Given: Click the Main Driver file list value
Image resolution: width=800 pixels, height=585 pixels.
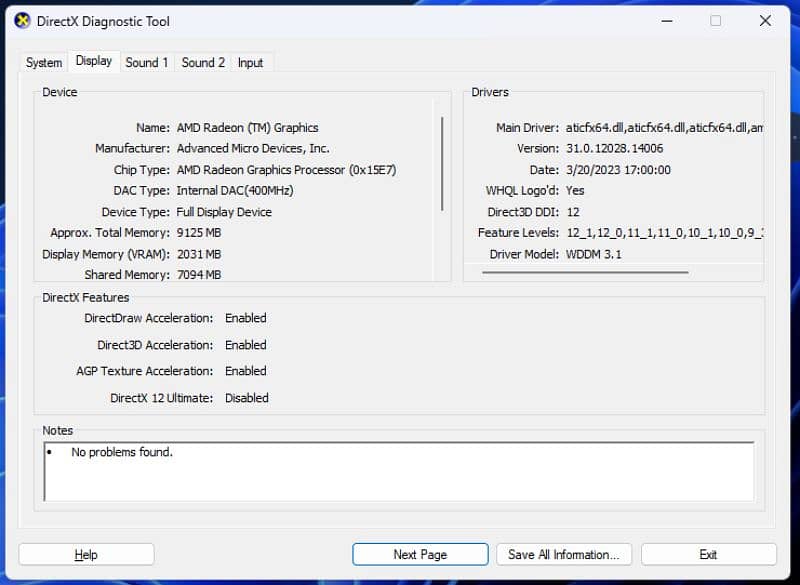Looking at the screenshot, I should pos(664,128).
